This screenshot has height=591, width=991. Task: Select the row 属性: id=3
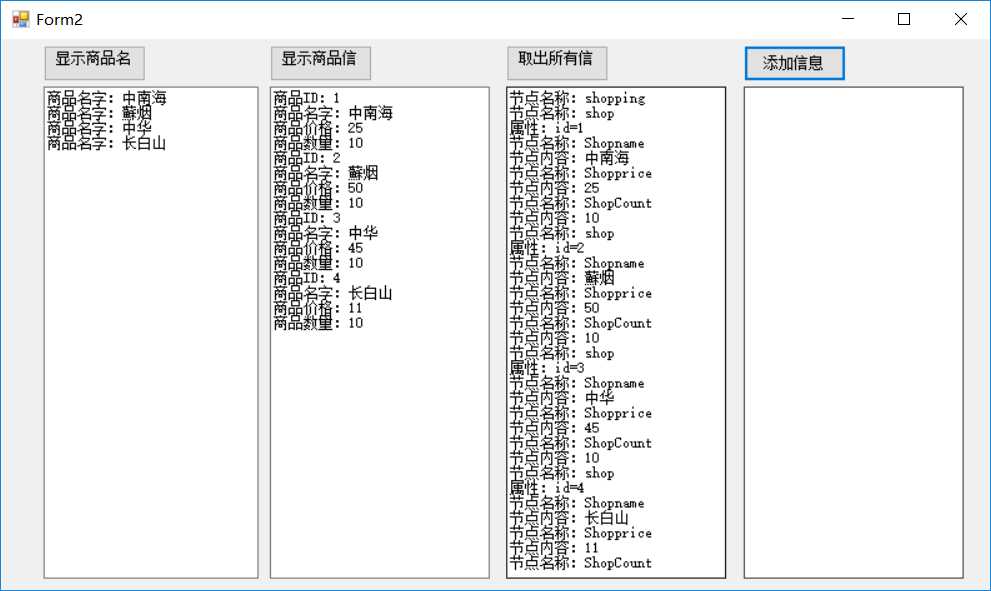(x=547, y=369)
